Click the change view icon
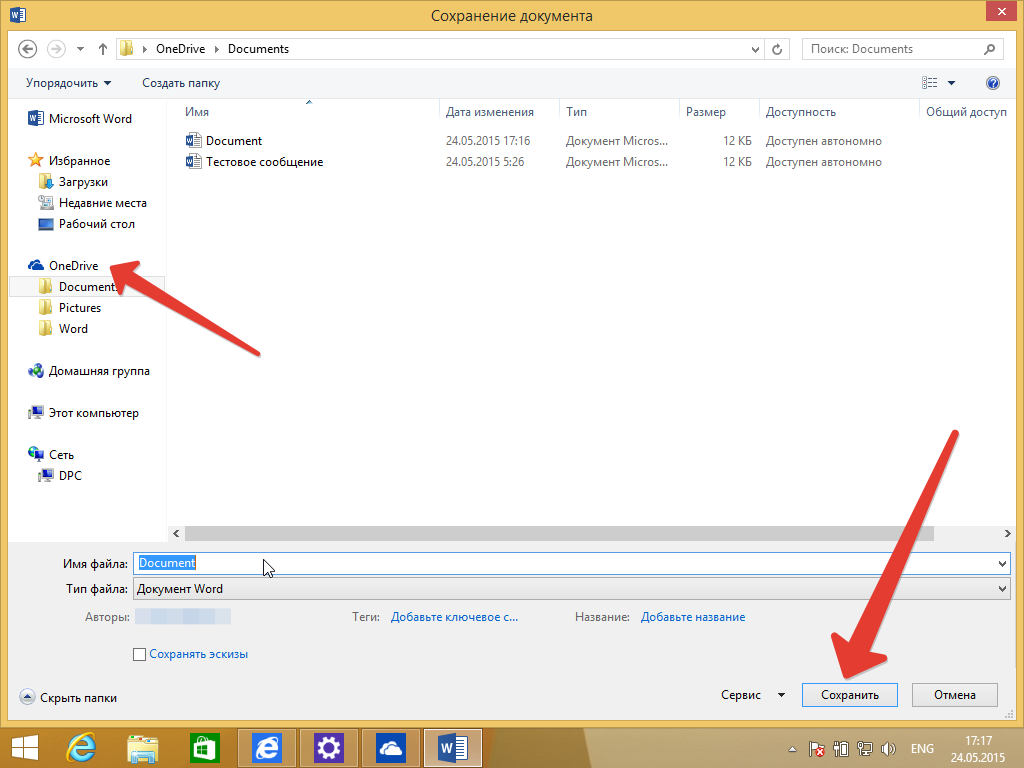 point(930,83)
